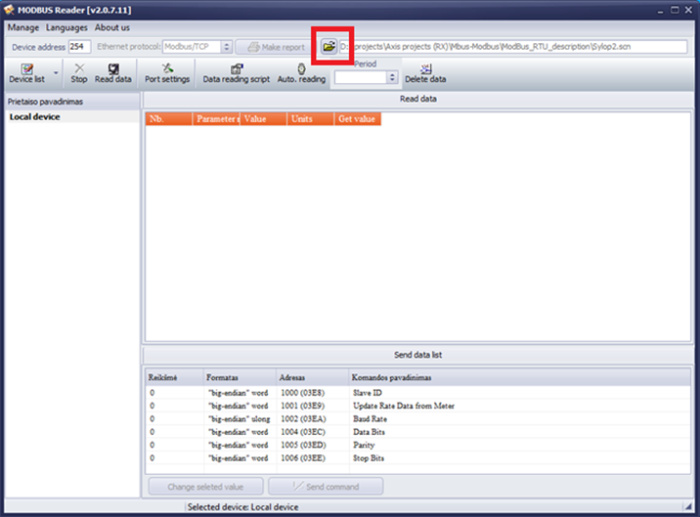Click the Device address input field
The image size is (700, 517).
(79, 47)
